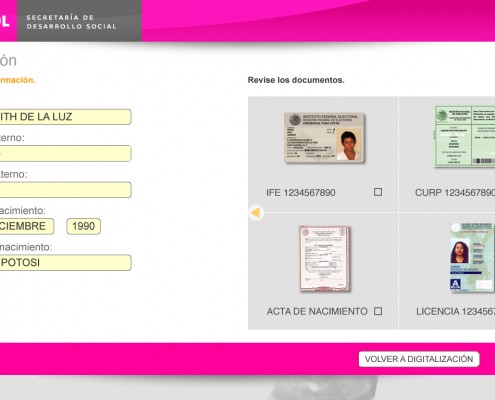Open the birth certificate thumbnail
This screenshot has width=495, height=400.
pyautogui.click(x=325, y=258)
